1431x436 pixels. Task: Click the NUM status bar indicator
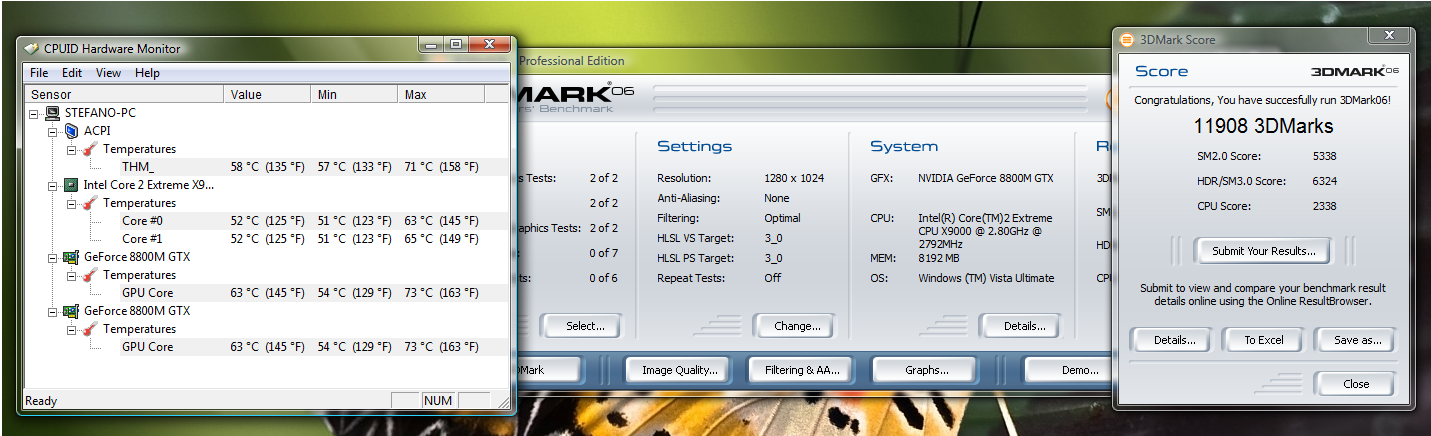438,401
